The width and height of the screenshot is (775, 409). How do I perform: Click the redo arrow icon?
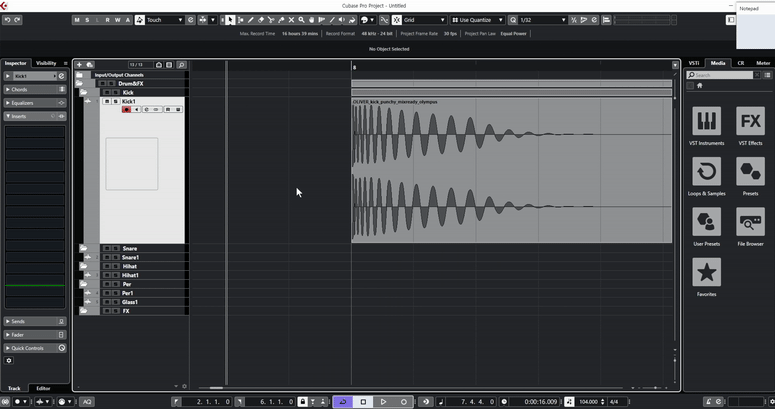click(17, 20)
